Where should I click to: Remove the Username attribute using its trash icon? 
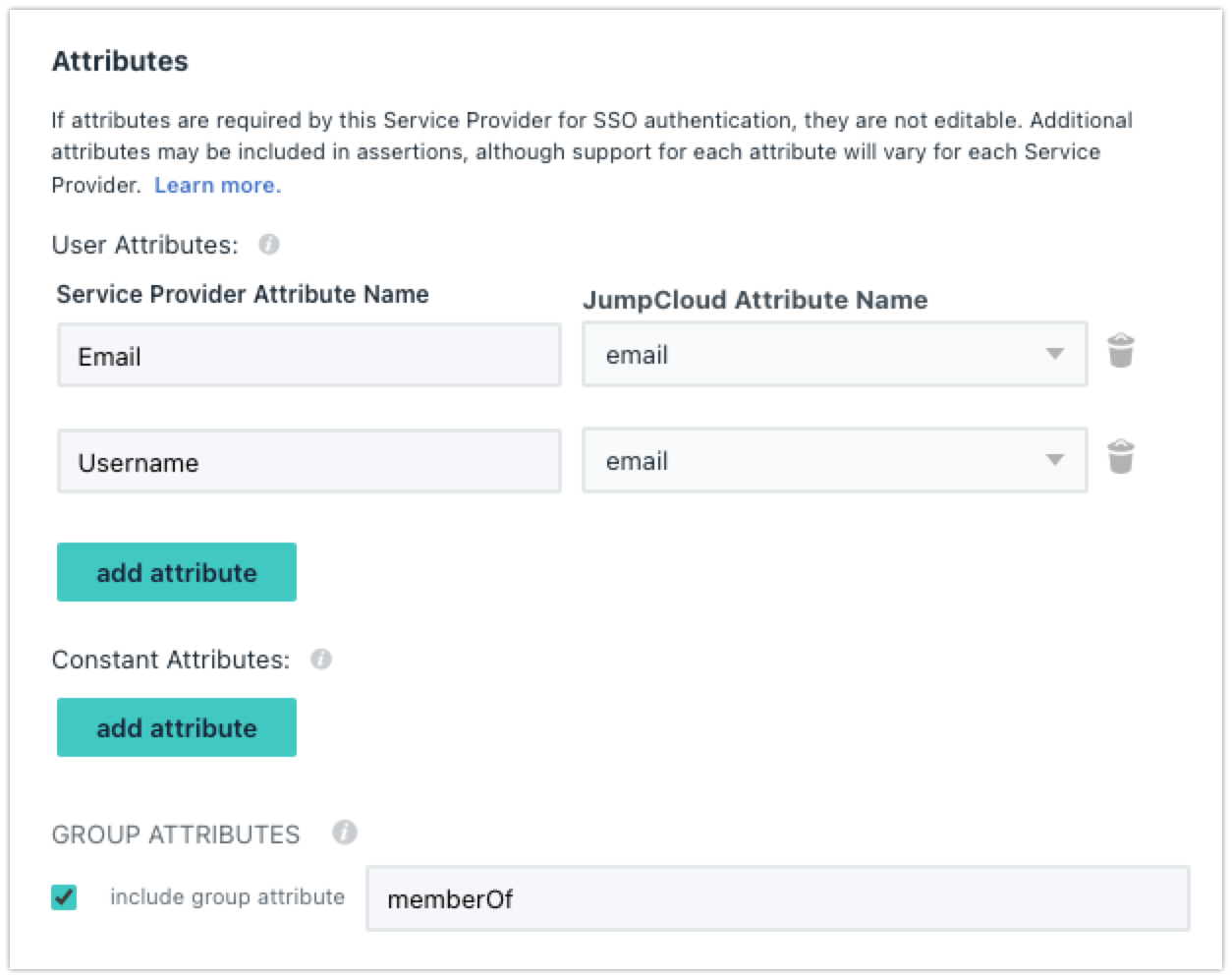click(1121, 458)
